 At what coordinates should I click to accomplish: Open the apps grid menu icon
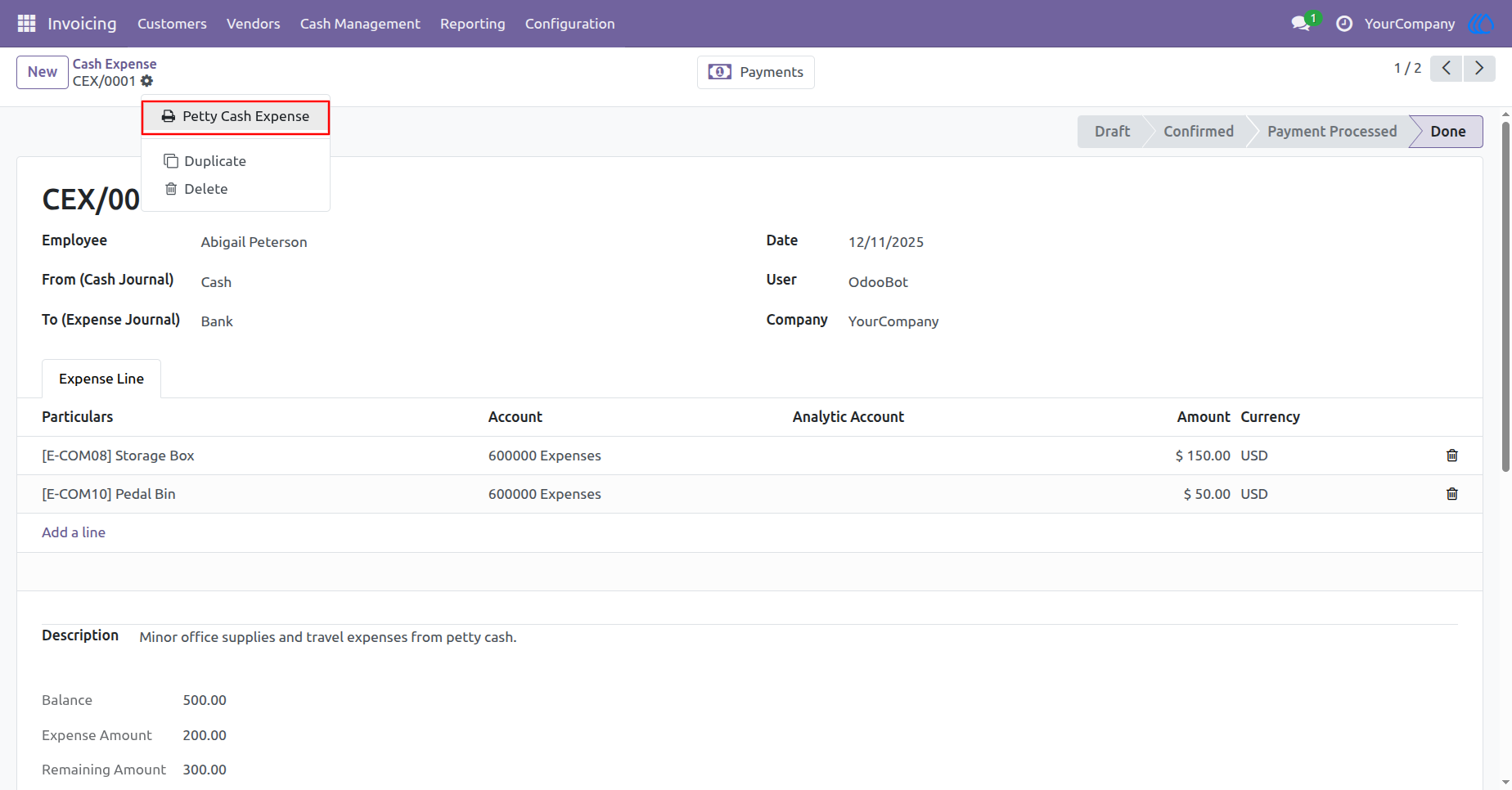tap(26, 24)
